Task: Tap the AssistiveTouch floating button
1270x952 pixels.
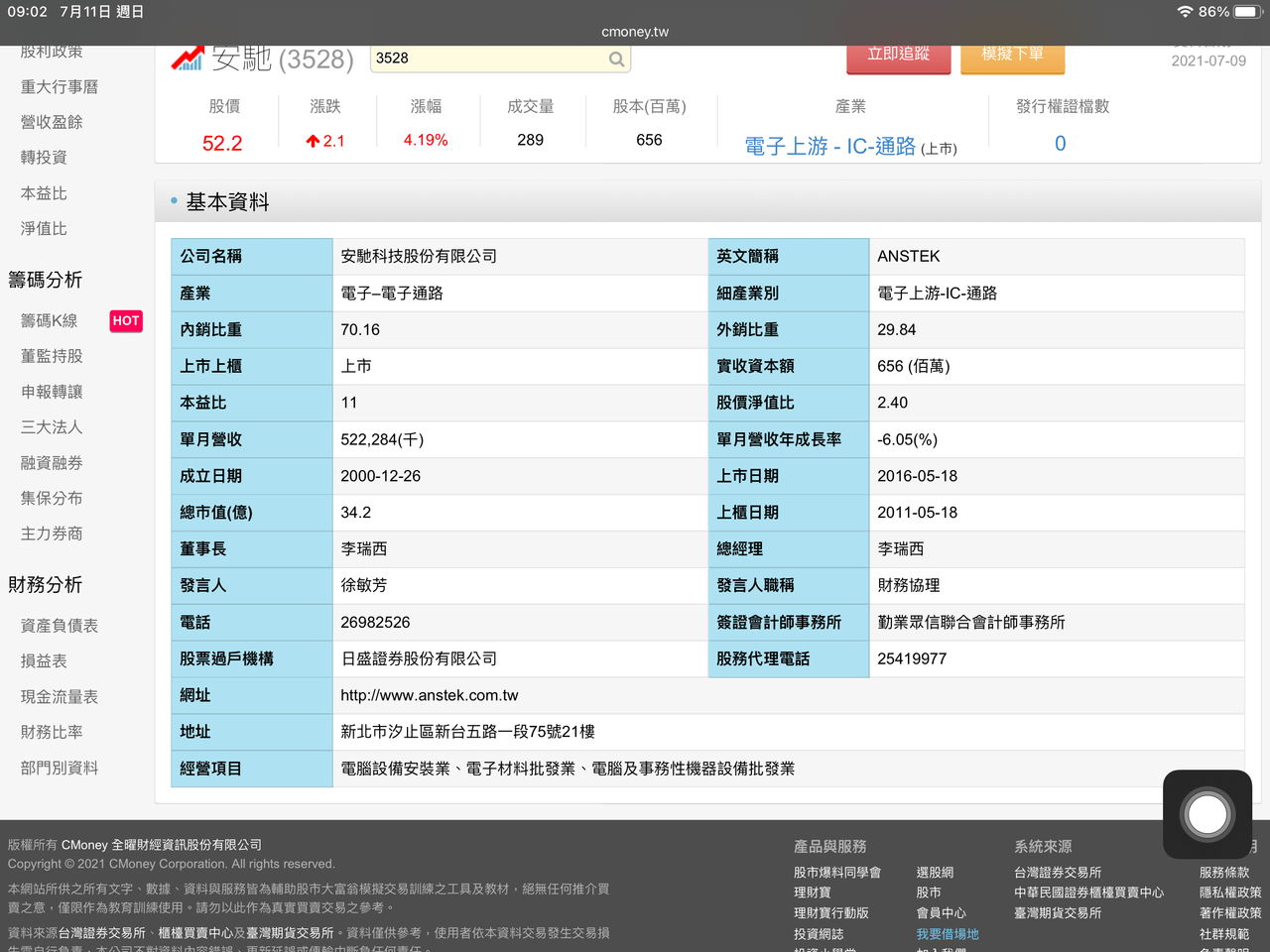Action: [1207, 814]
